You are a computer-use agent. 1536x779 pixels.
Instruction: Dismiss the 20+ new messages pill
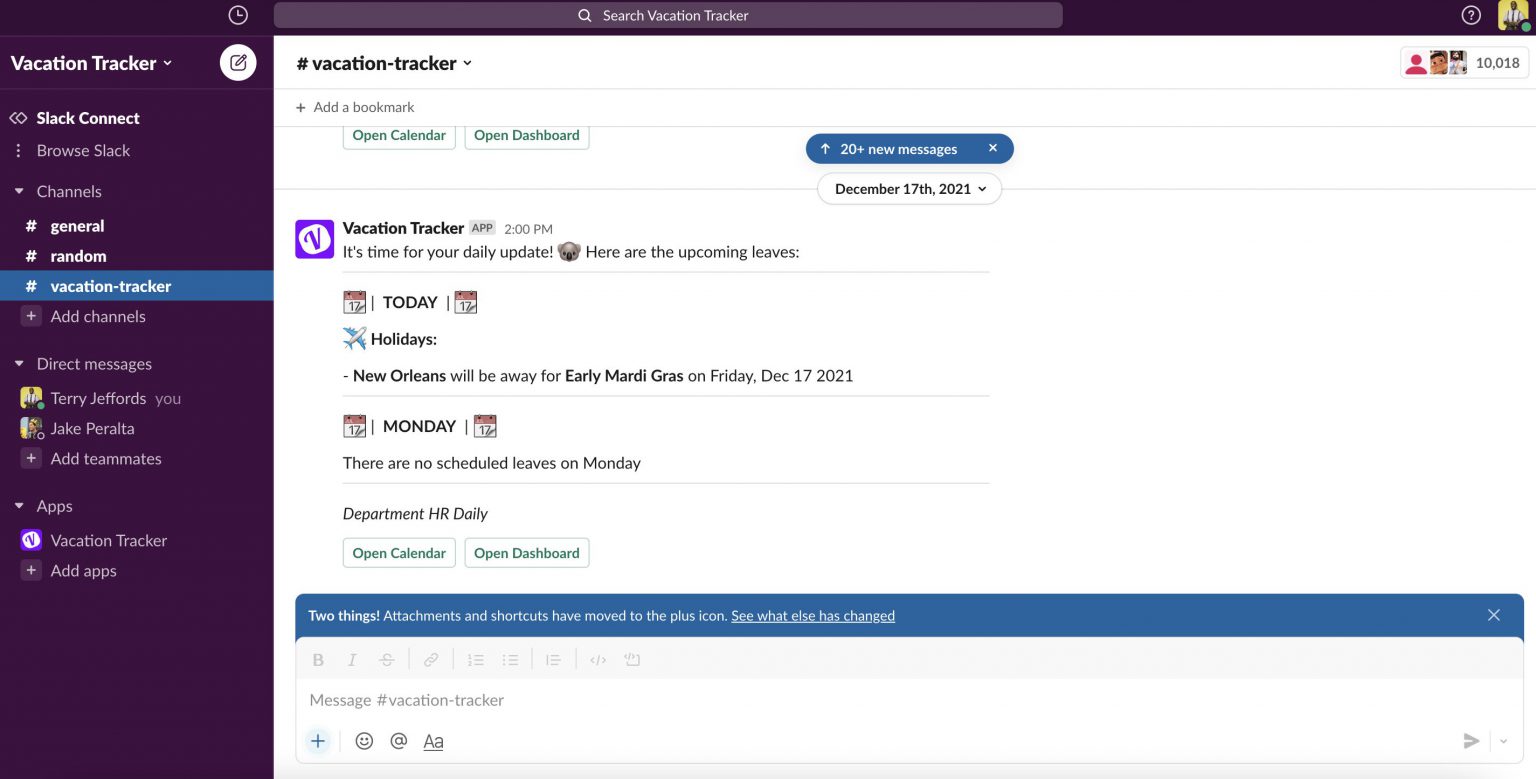point(993,148)
